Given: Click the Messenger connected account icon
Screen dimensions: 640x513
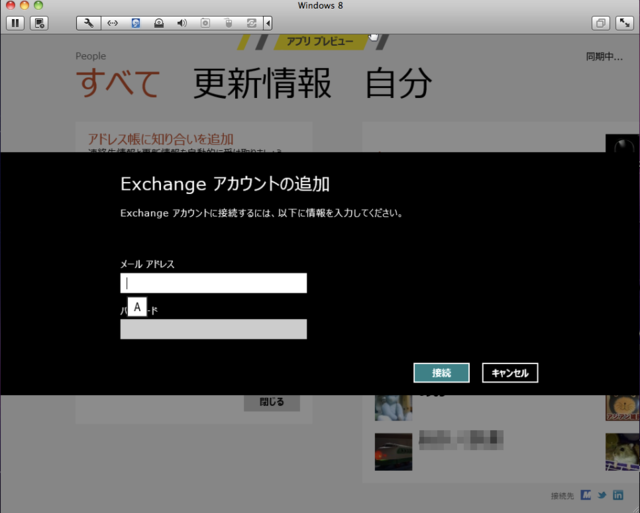Looking at the screenshot, I should coord(586,495).
